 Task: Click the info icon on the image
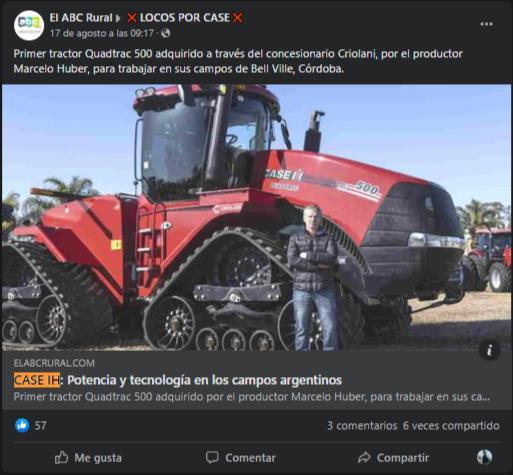[489, 350]
